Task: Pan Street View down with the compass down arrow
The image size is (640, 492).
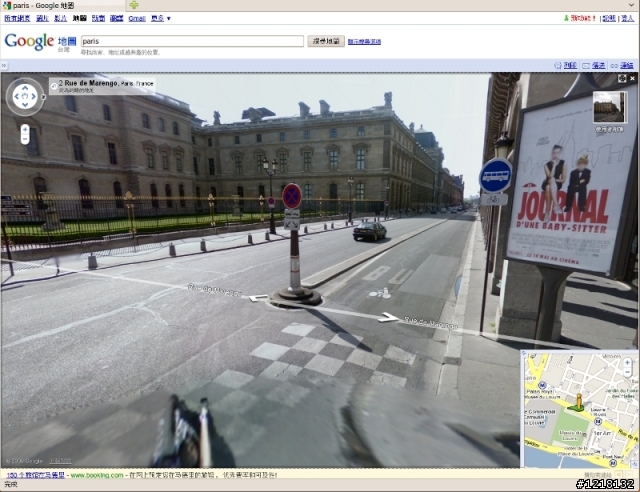Action: (25, 105)
